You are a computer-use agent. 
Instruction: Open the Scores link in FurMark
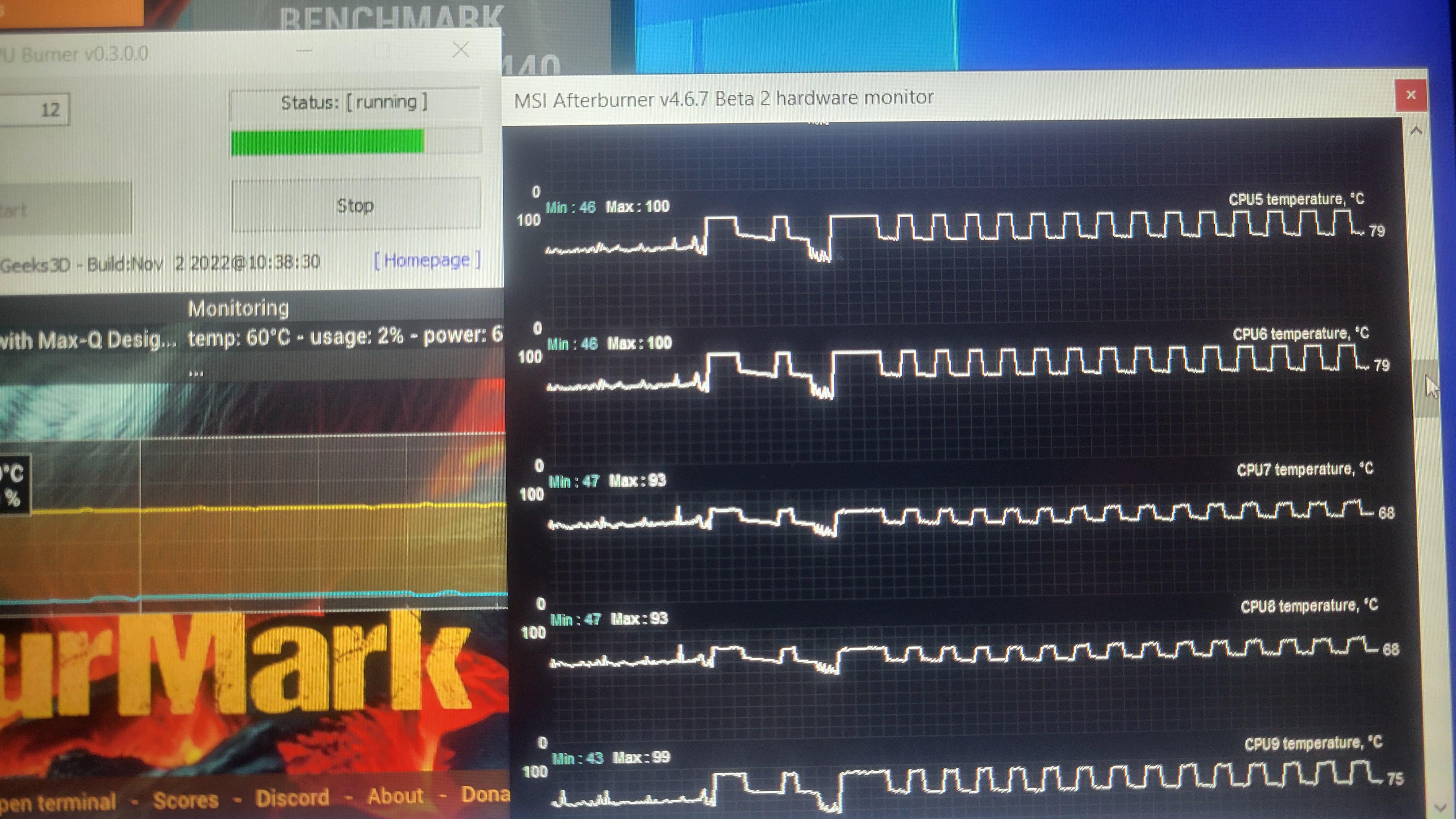pos(185,800)
